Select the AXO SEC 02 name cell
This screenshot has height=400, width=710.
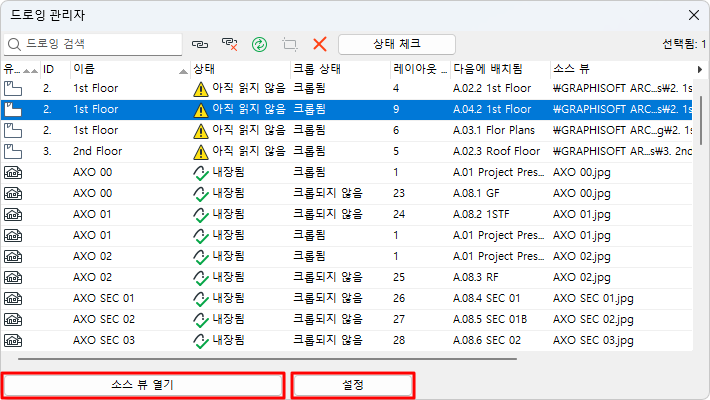tap(104, 319)
